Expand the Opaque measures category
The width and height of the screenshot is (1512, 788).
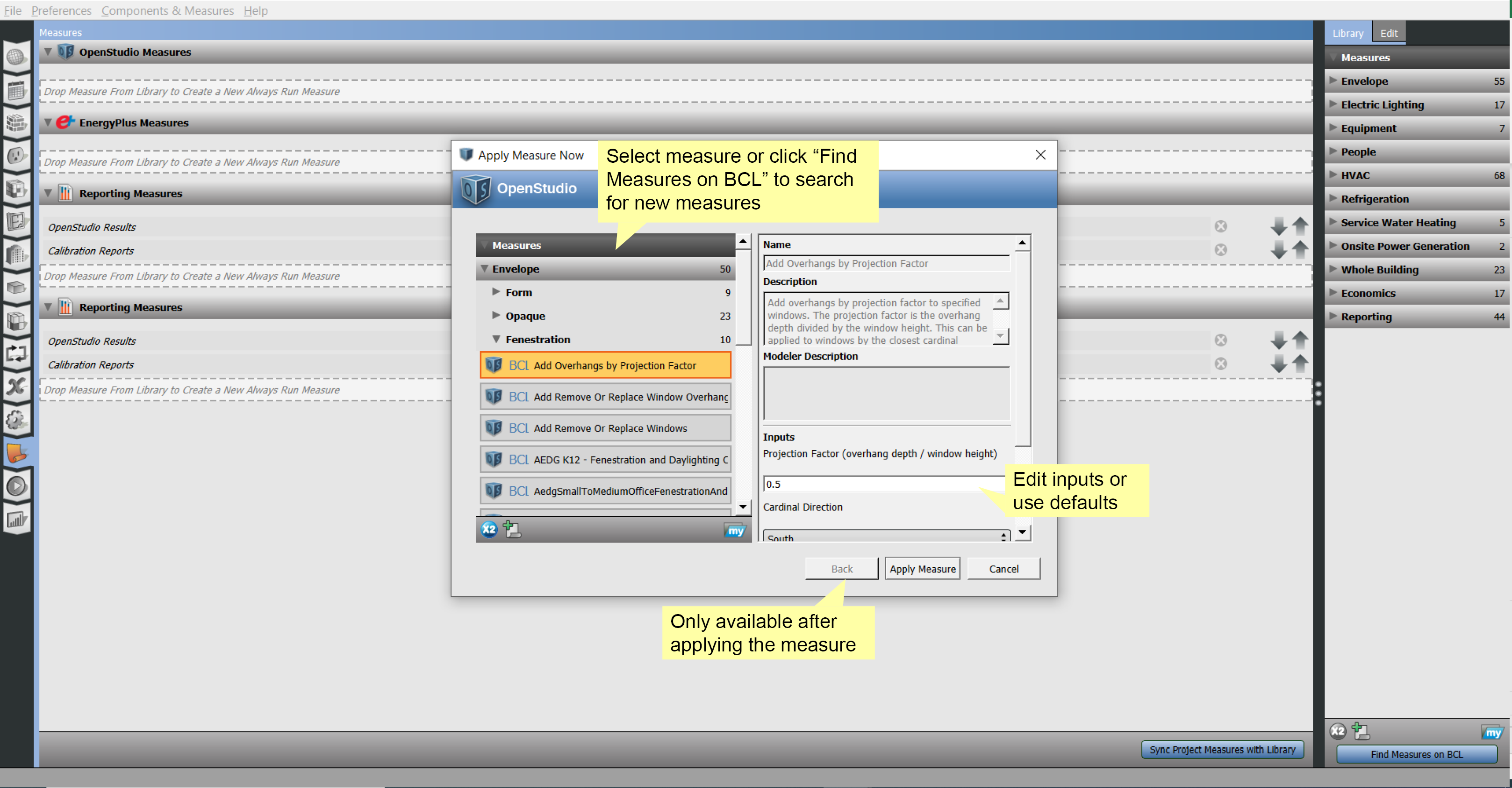pyautogui.click(x=496, y=316)
